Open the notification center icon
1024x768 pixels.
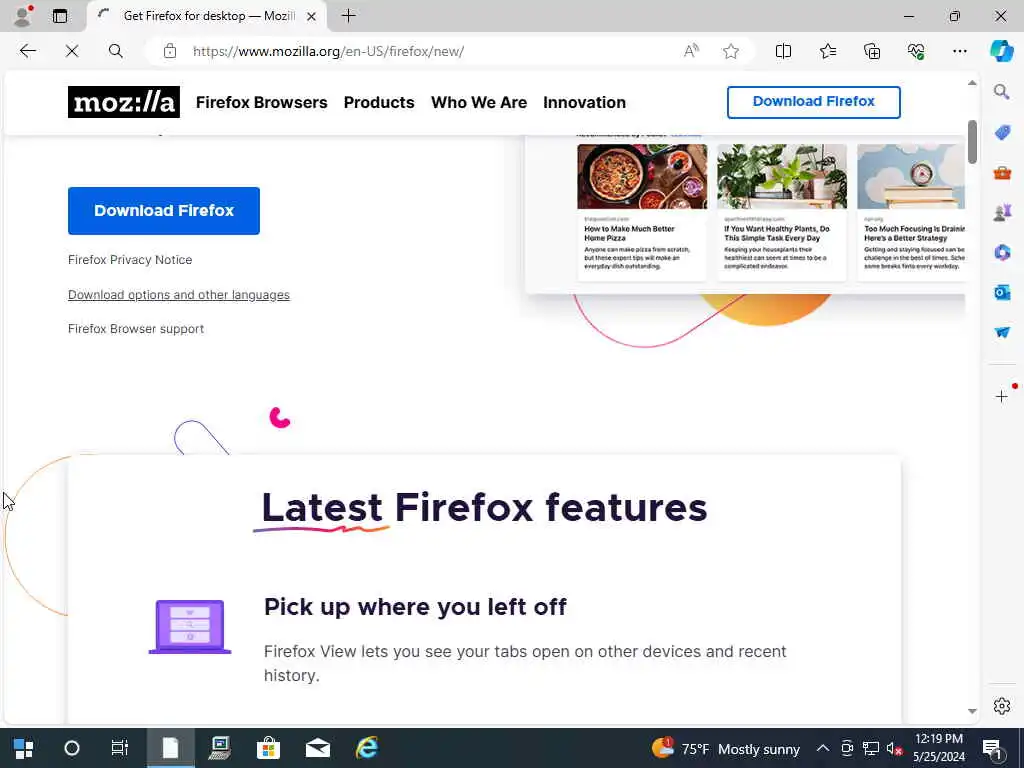993,748
